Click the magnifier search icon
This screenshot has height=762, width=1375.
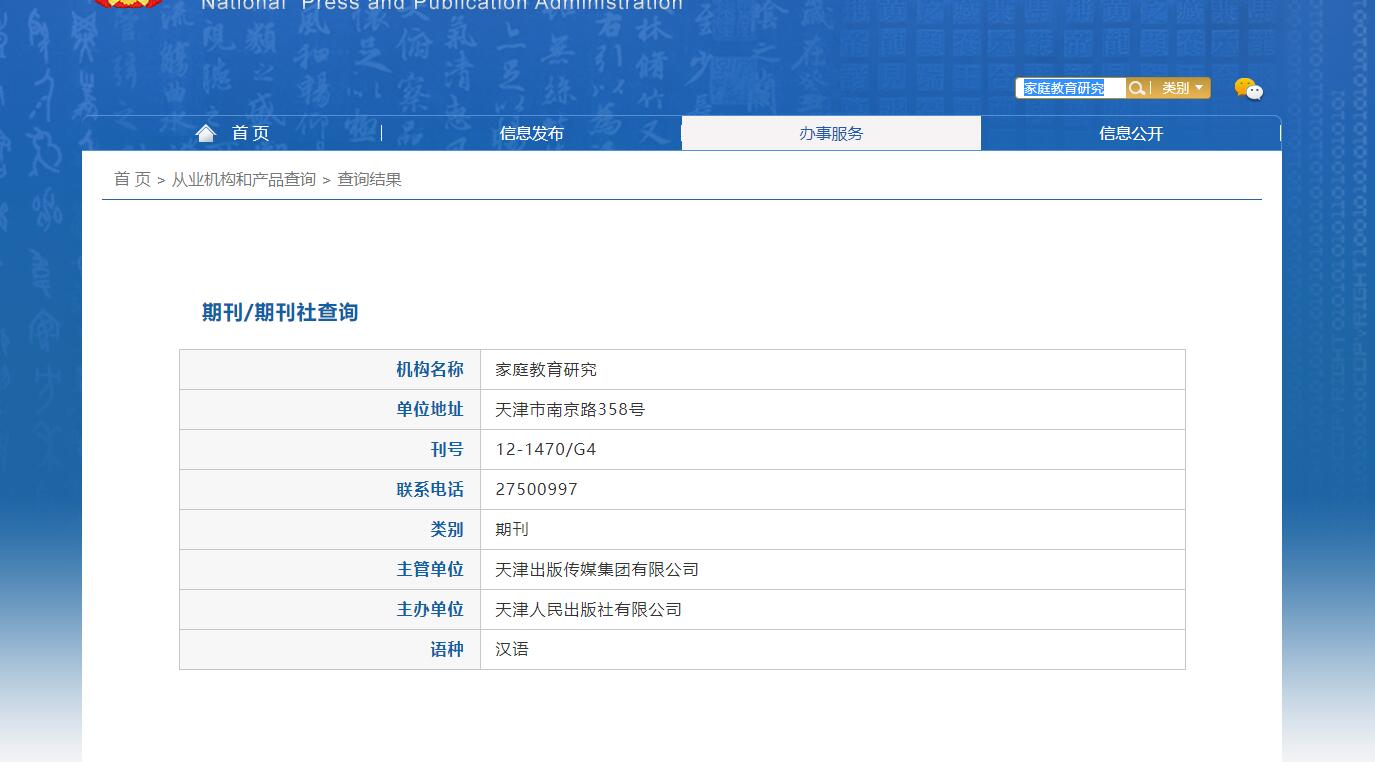pos(1136,88)
